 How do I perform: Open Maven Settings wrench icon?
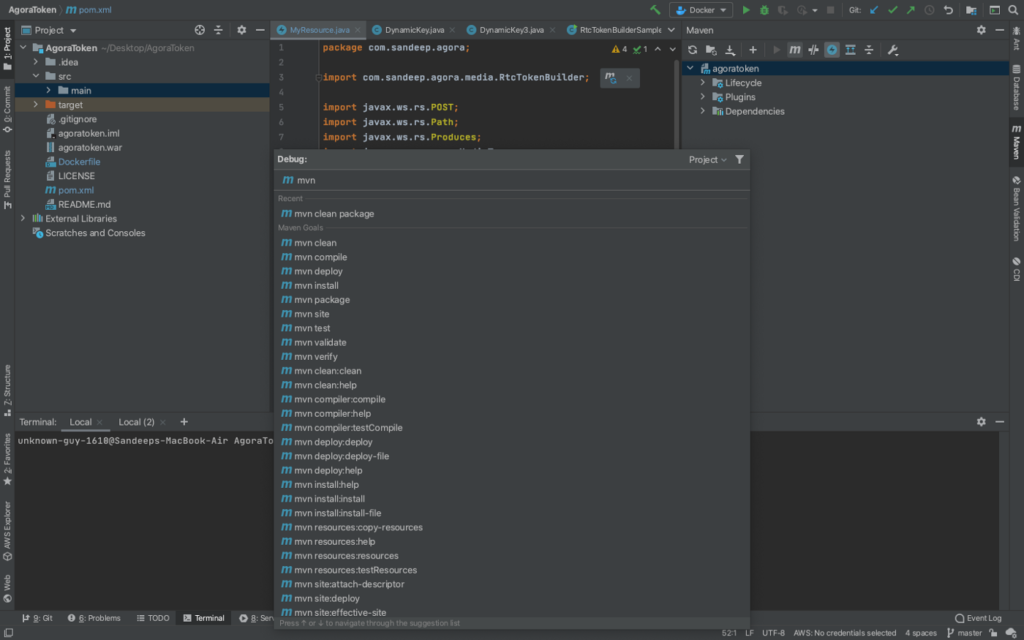(x=893, y=50)
